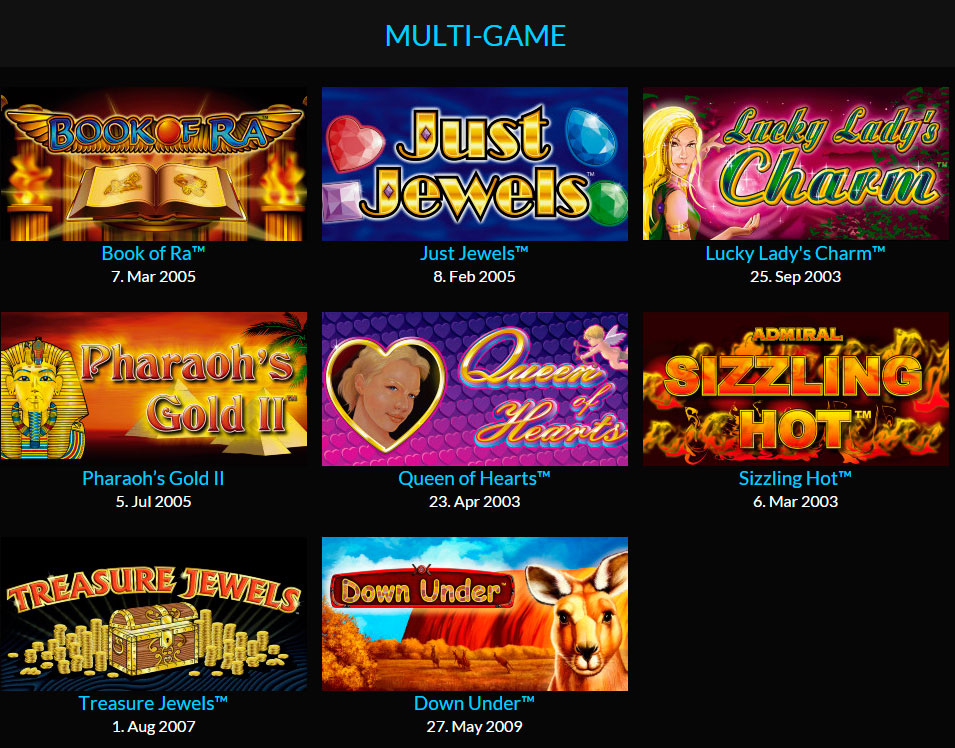Open the Lucky Lady's Charm banner image
The width and height of the screenshot is (955, 748).
pos(795,164)
